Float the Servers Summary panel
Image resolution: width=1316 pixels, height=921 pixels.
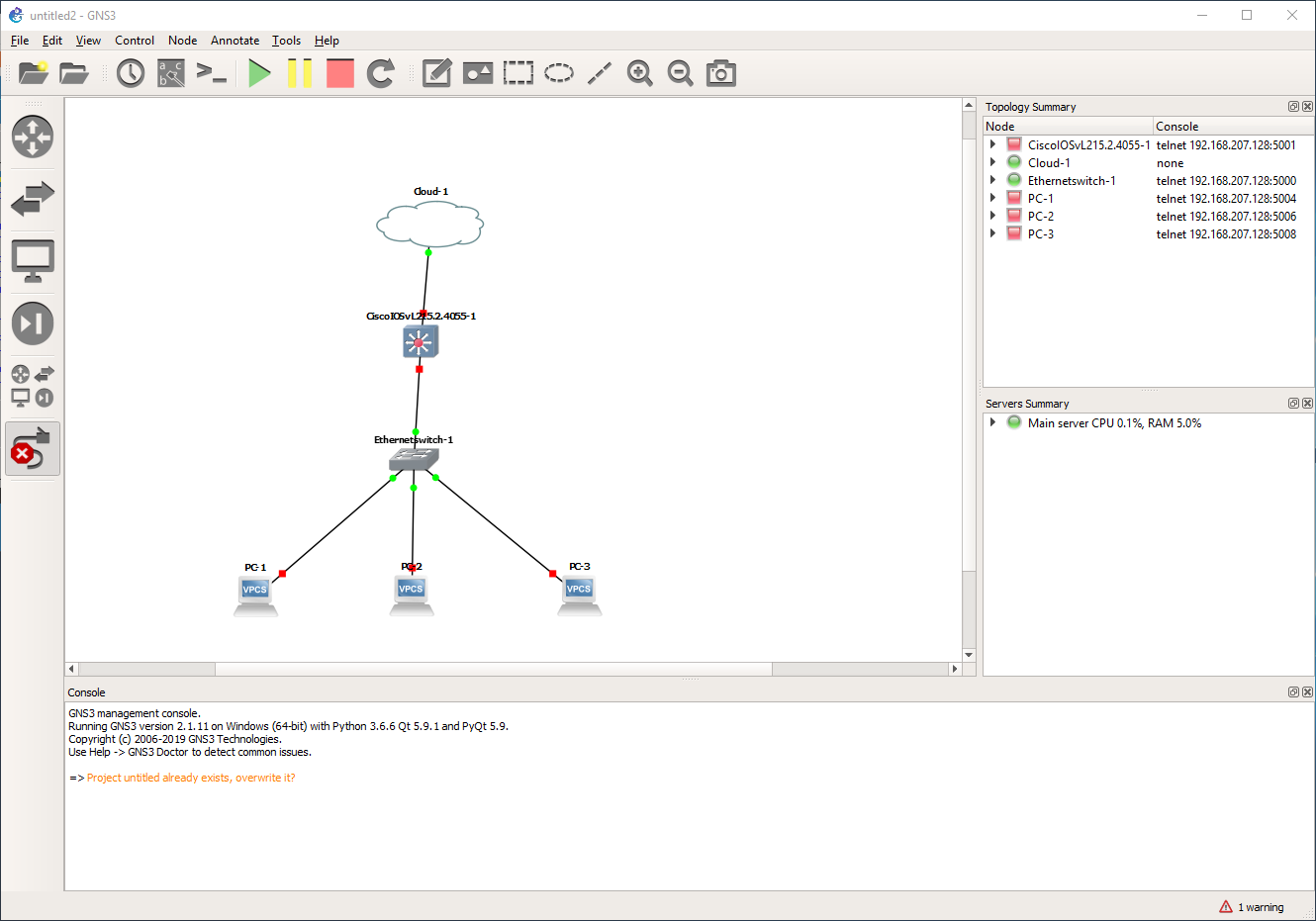pyautogui.click(x=1293, y=404)
